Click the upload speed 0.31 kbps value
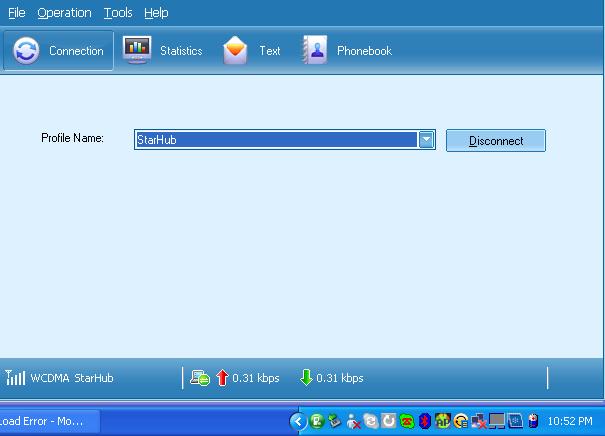Screen dimensions: 605x436 coord(256,378)
